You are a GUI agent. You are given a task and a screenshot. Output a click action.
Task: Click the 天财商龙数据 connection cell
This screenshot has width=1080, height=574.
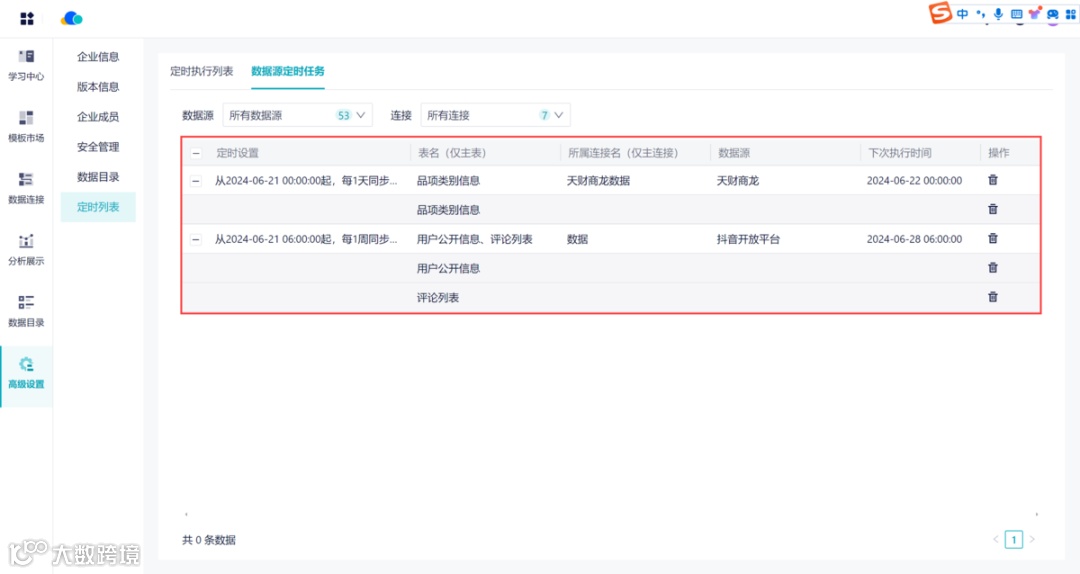pos(599,181)
